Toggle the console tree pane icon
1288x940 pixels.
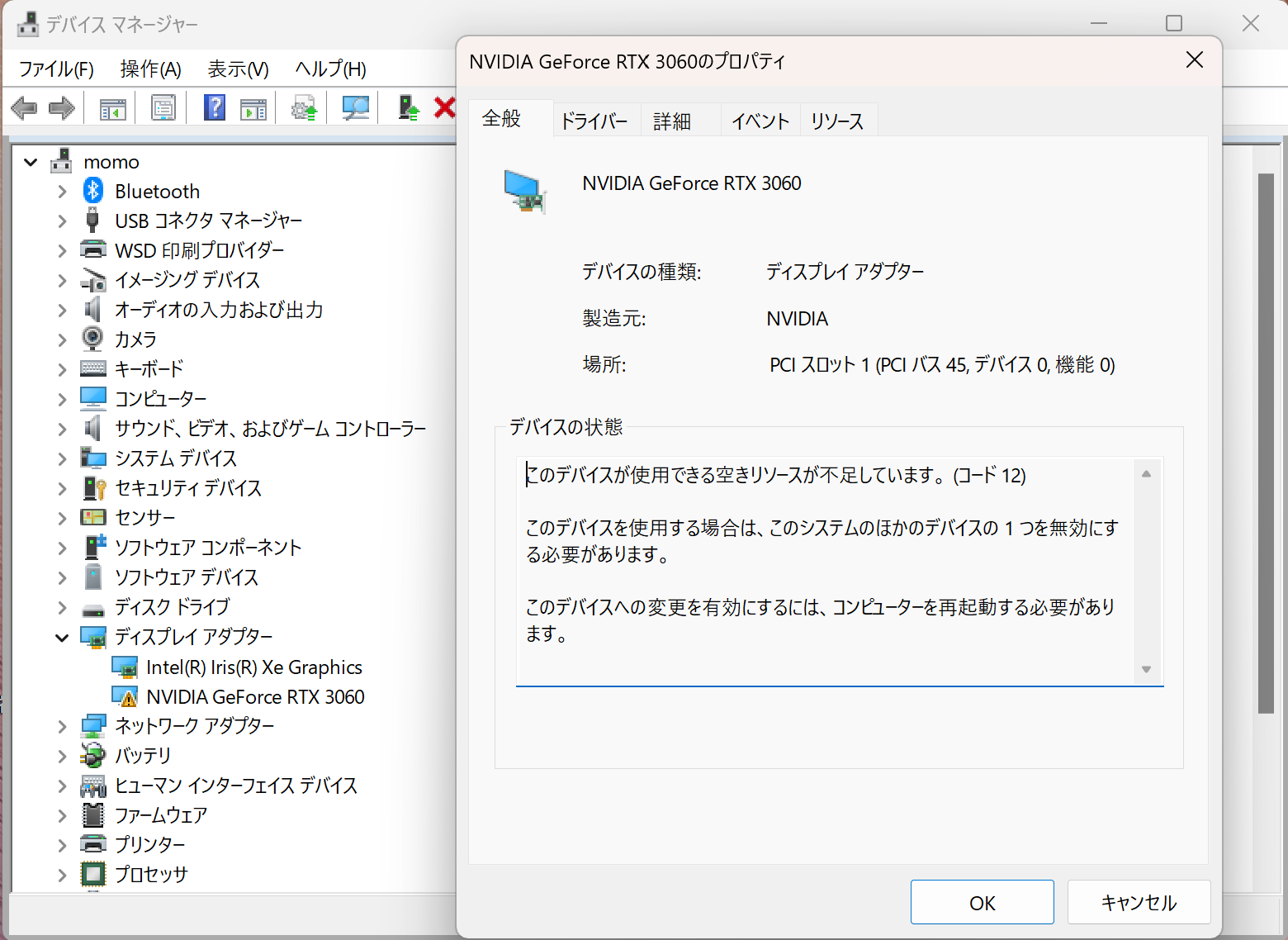point(112,108)
